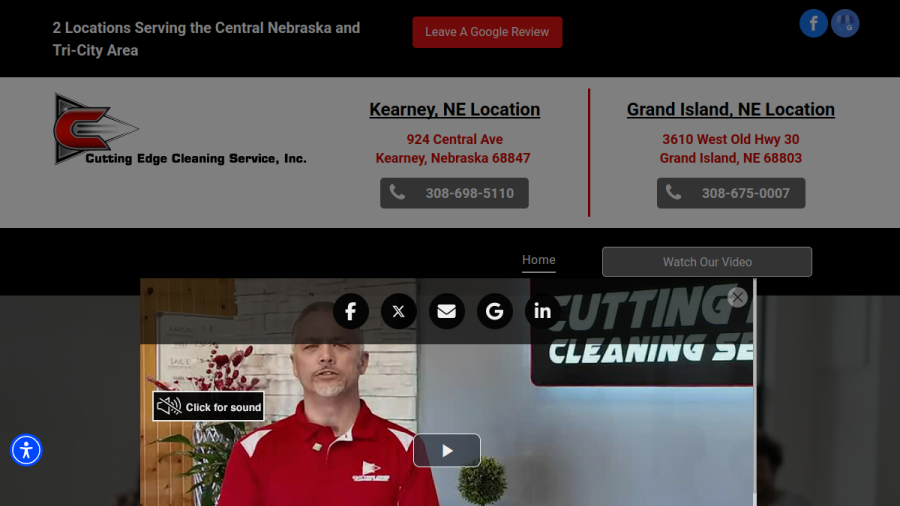Open the Kearney, NE Location heading link
This screenshot has width=900, height=506.
tap(455, 110)
